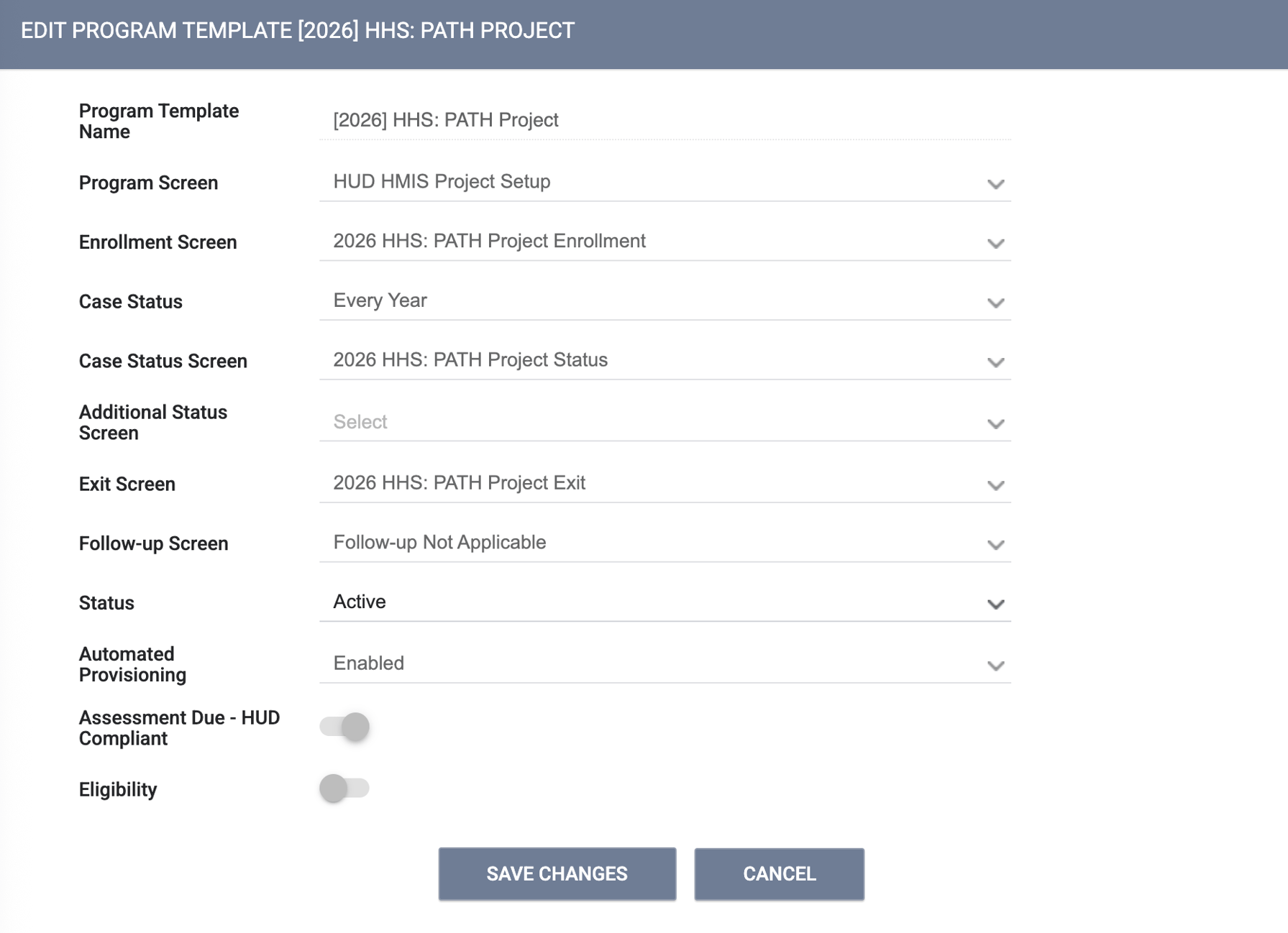1288x933 pixels.
Task: Click the Enrollment Screen chevron arrow
Action: [x=995, y=244]
